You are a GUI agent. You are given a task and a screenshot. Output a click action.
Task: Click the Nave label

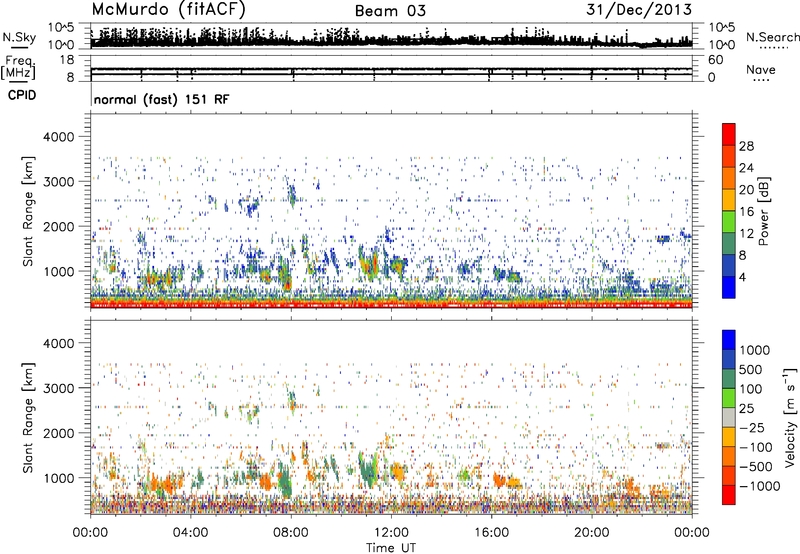[761, 70]
